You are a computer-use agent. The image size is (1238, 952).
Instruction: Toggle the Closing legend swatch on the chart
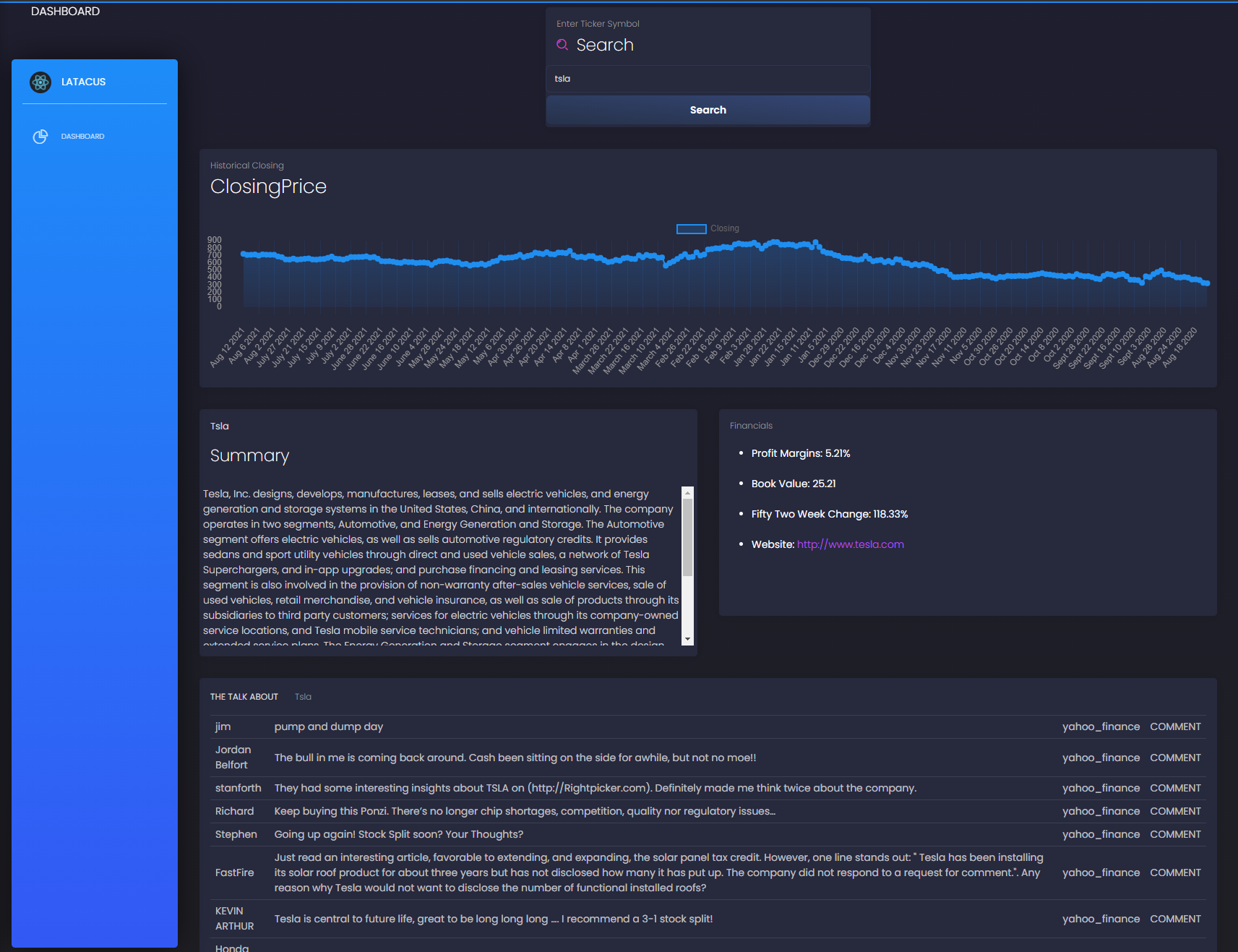(691, 228)
